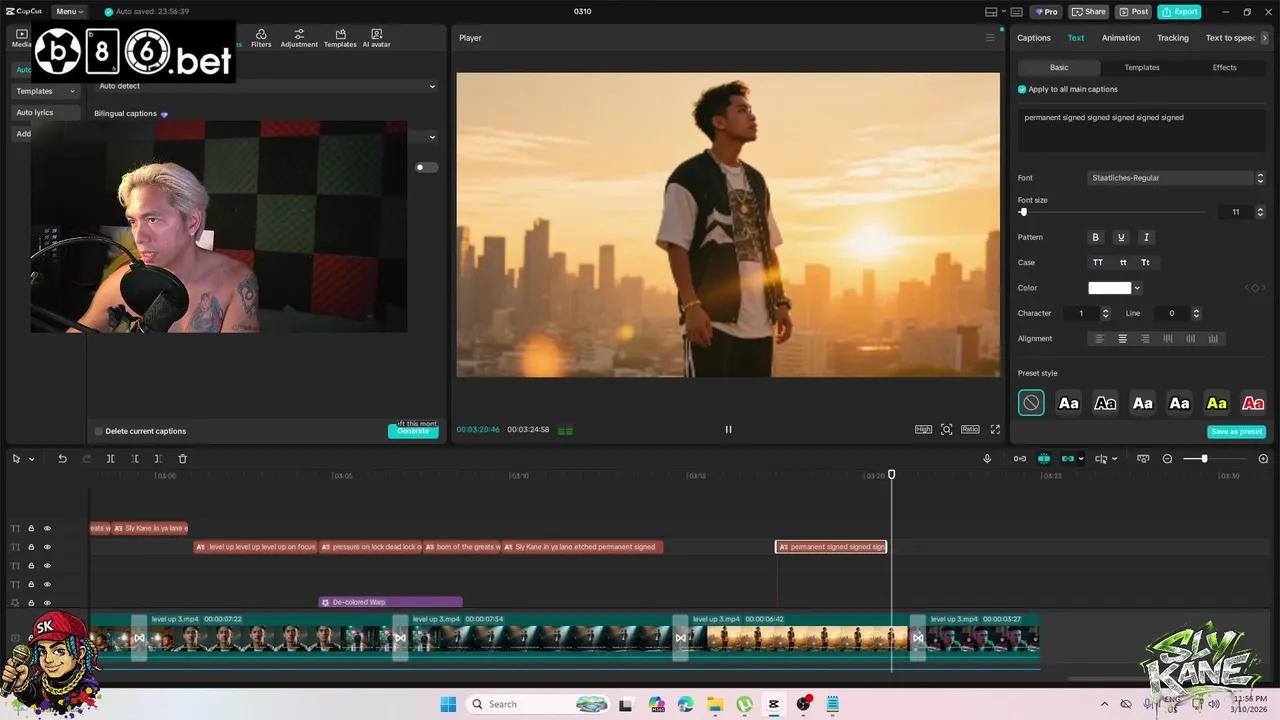Switch to the Tracking tab

tap(1173, 38)
